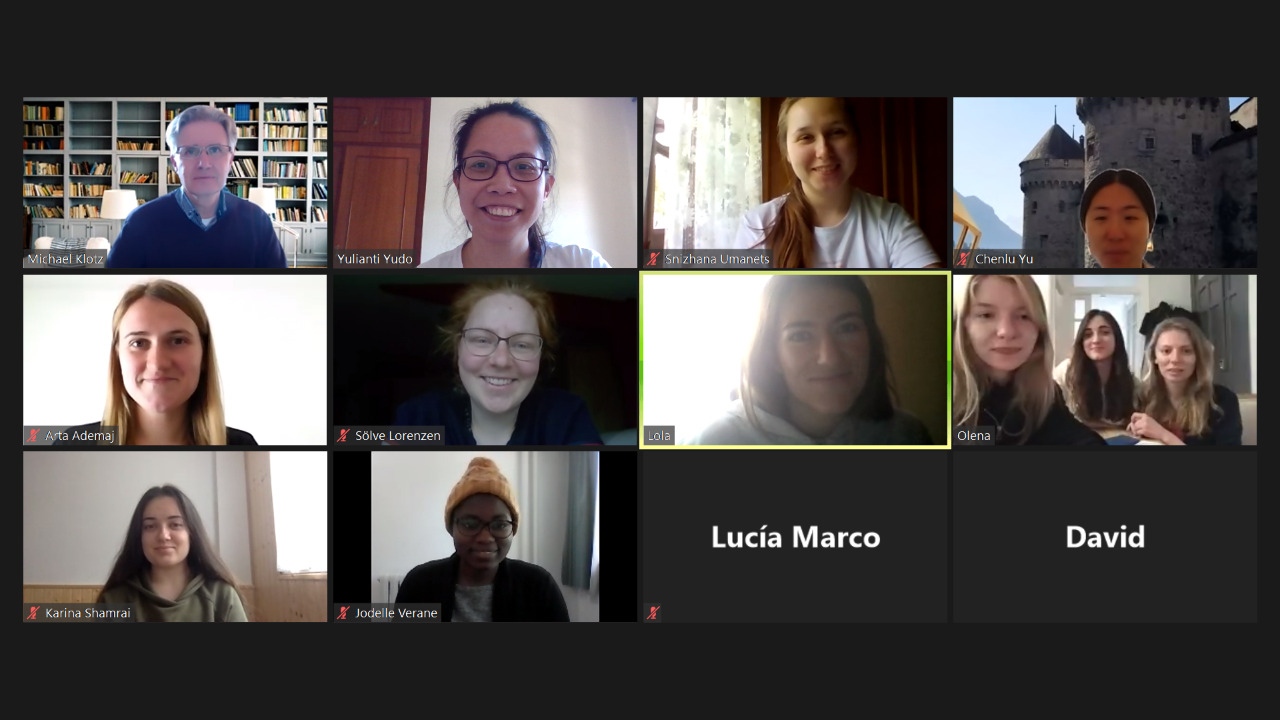This screenshot has height=720, width=1280.
Task: Select Lola's highlighted active speaker tile
Action: coord(795,360)
